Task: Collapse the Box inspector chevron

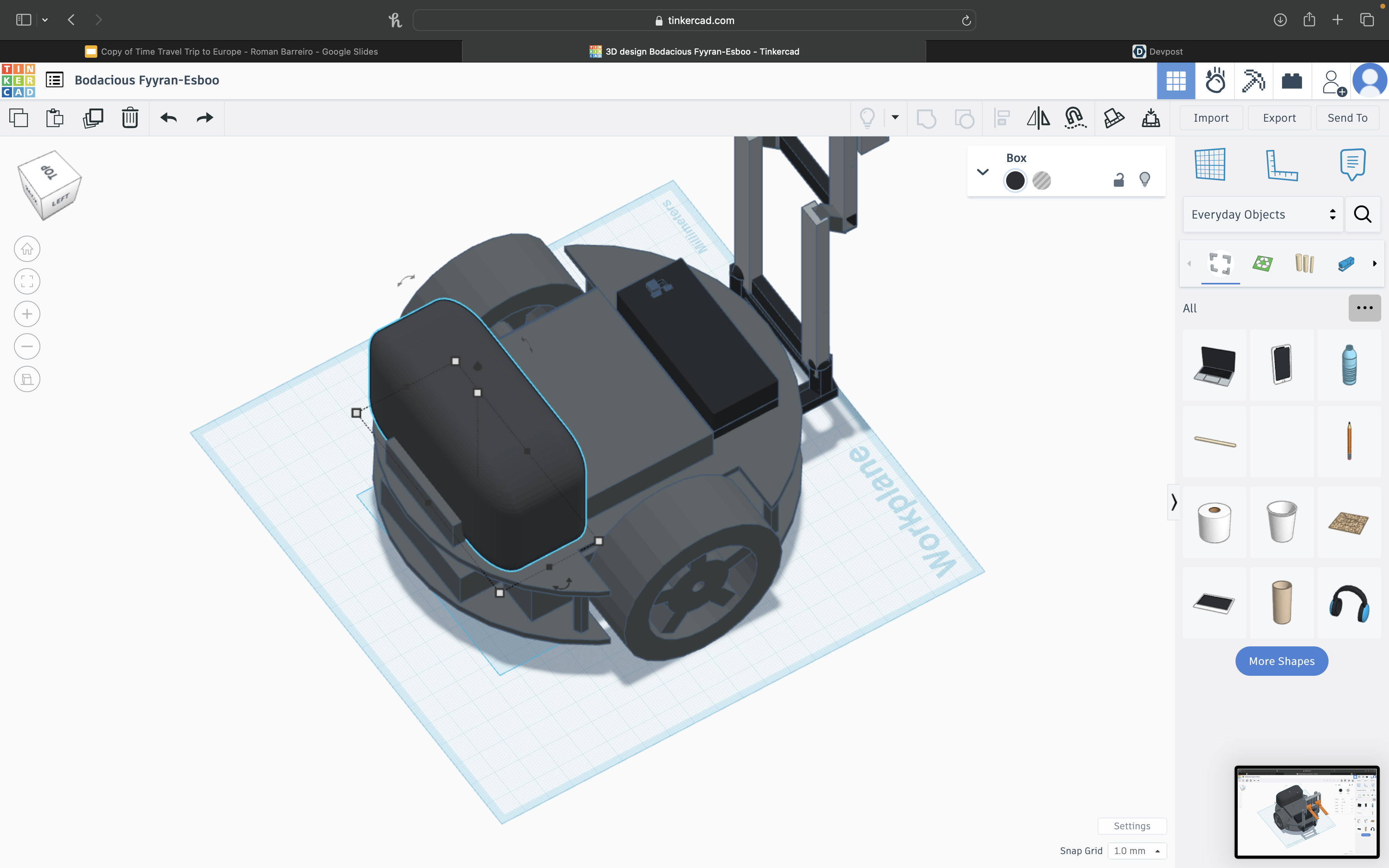Action: [x=982, y=172]
